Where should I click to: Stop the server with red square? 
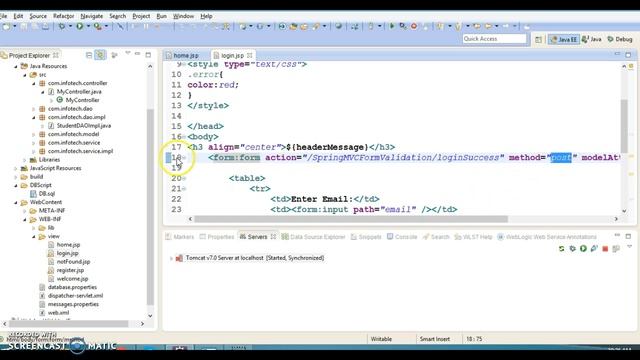coord(605,248)
